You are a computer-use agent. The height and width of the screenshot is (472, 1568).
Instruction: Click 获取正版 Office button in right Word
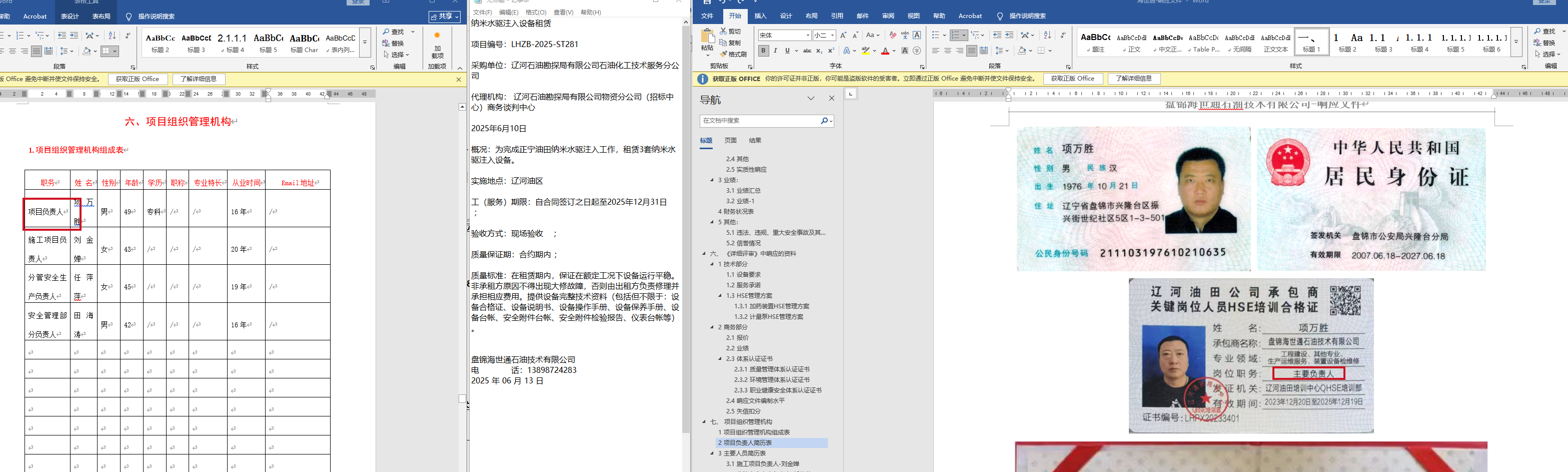[1072, 79]
